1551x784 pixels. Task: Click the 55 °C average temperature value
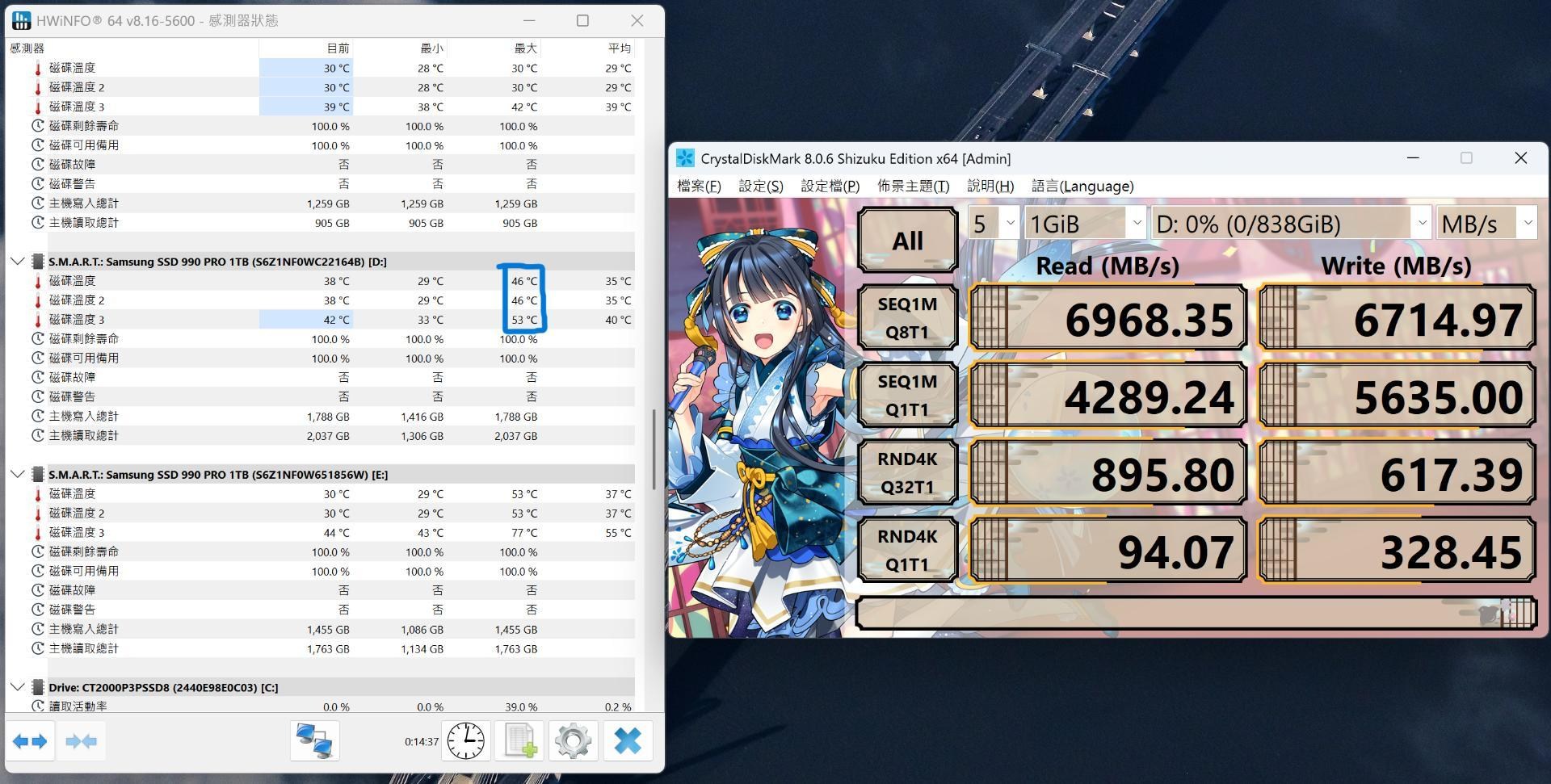coord(618,533)
